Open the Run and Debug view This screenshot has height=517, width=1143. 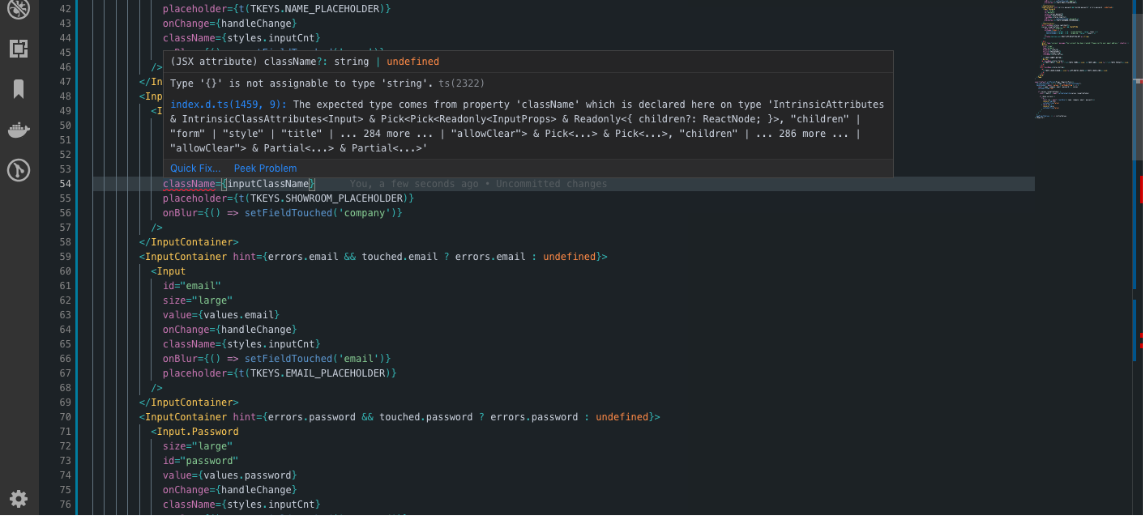[18, 9]
